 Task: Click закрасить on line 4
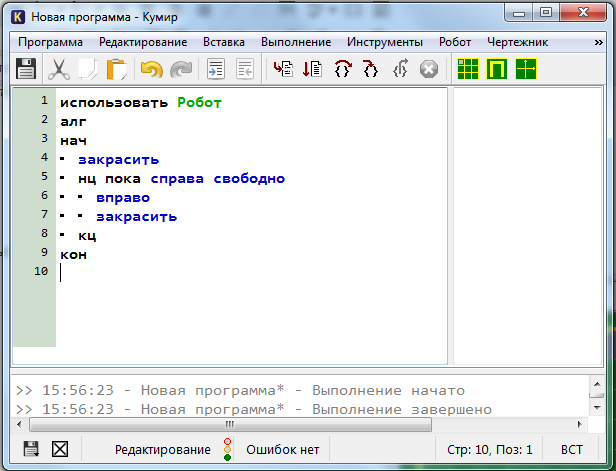pos(119,160)
